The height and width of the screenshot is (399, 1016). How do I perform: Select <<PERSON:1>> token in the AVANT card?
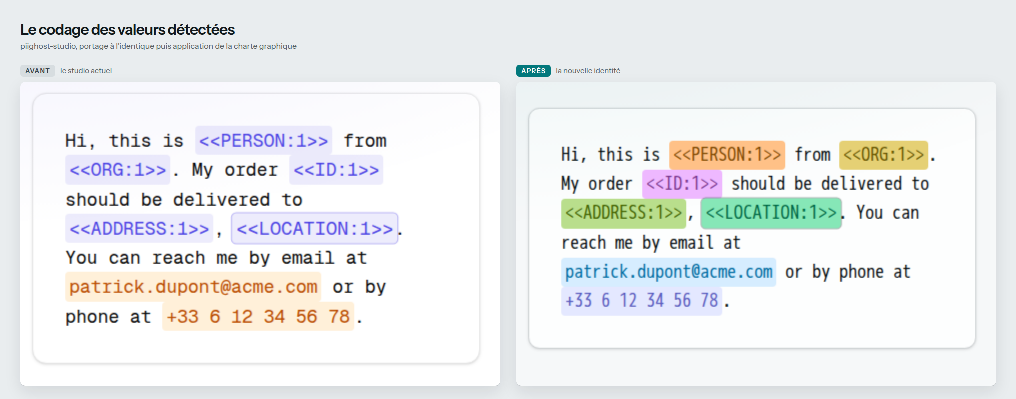tap(264, 141)
